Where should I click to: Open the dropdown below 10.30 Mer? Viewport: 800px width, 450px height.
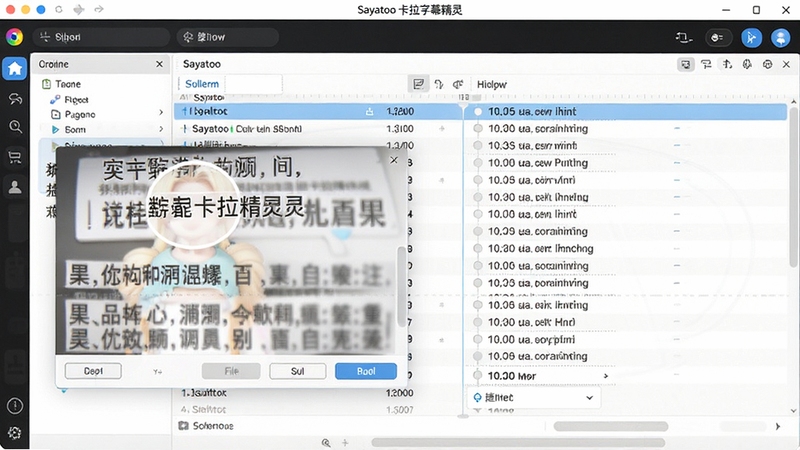[534, 397]
